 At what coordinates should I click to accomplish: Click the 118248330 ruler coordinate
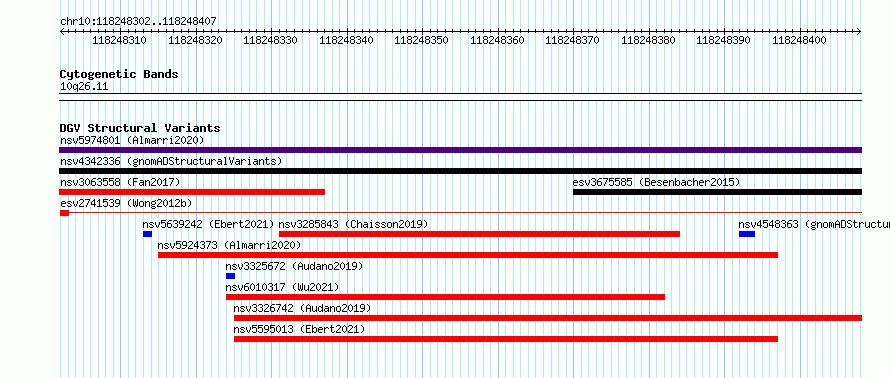[270, 40]
